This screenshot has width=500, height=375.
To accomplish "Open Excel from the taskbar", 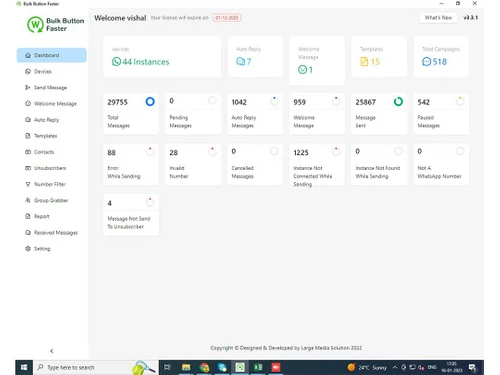I will pos(258,367).
